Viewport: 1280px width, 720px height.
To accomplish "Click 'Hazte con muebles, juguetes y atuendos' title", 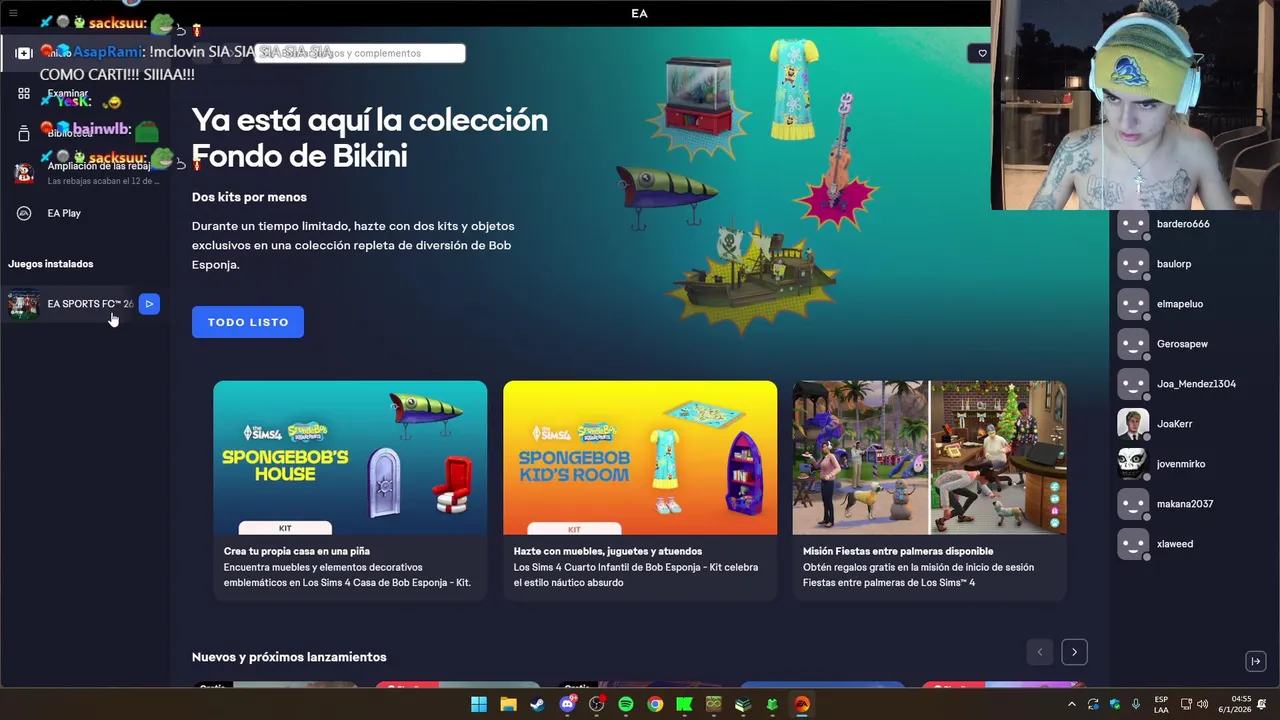I will 608,551.
